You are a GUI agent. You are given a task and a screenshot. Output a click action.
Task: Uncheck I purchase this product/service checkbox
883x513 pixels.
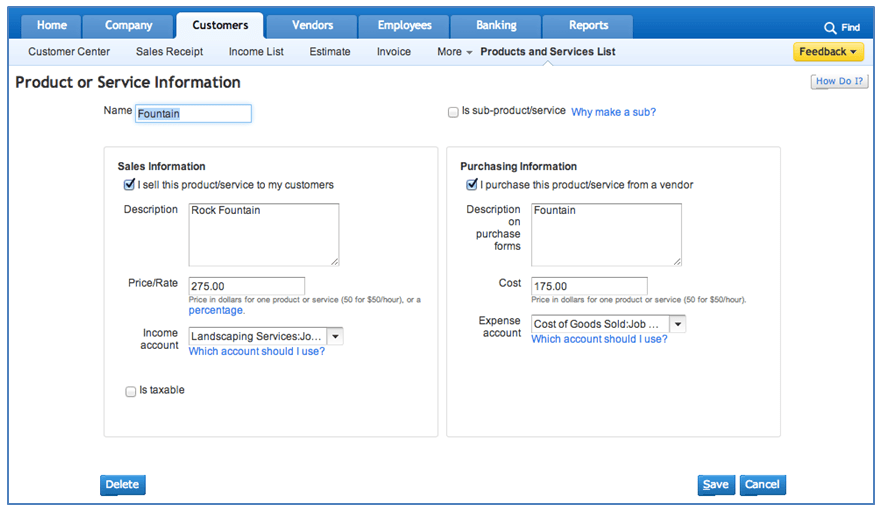pos(472,185)
